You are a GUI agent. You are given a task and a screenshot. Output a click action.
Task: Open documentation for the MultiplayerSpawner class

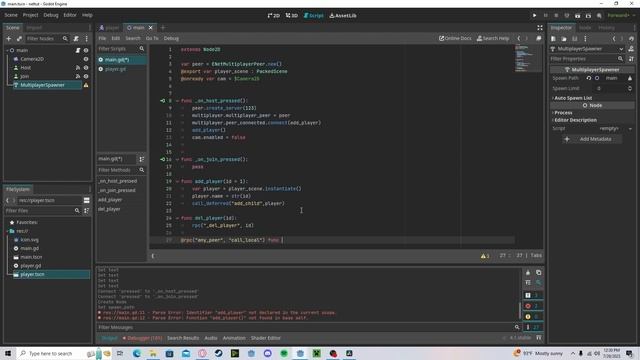click(631, 49)
